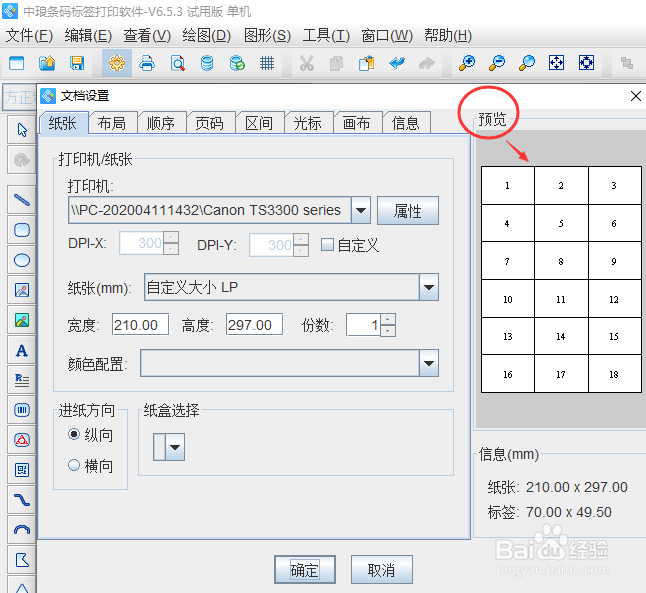Select the QR code tool in the sidebar

(22, 470)
